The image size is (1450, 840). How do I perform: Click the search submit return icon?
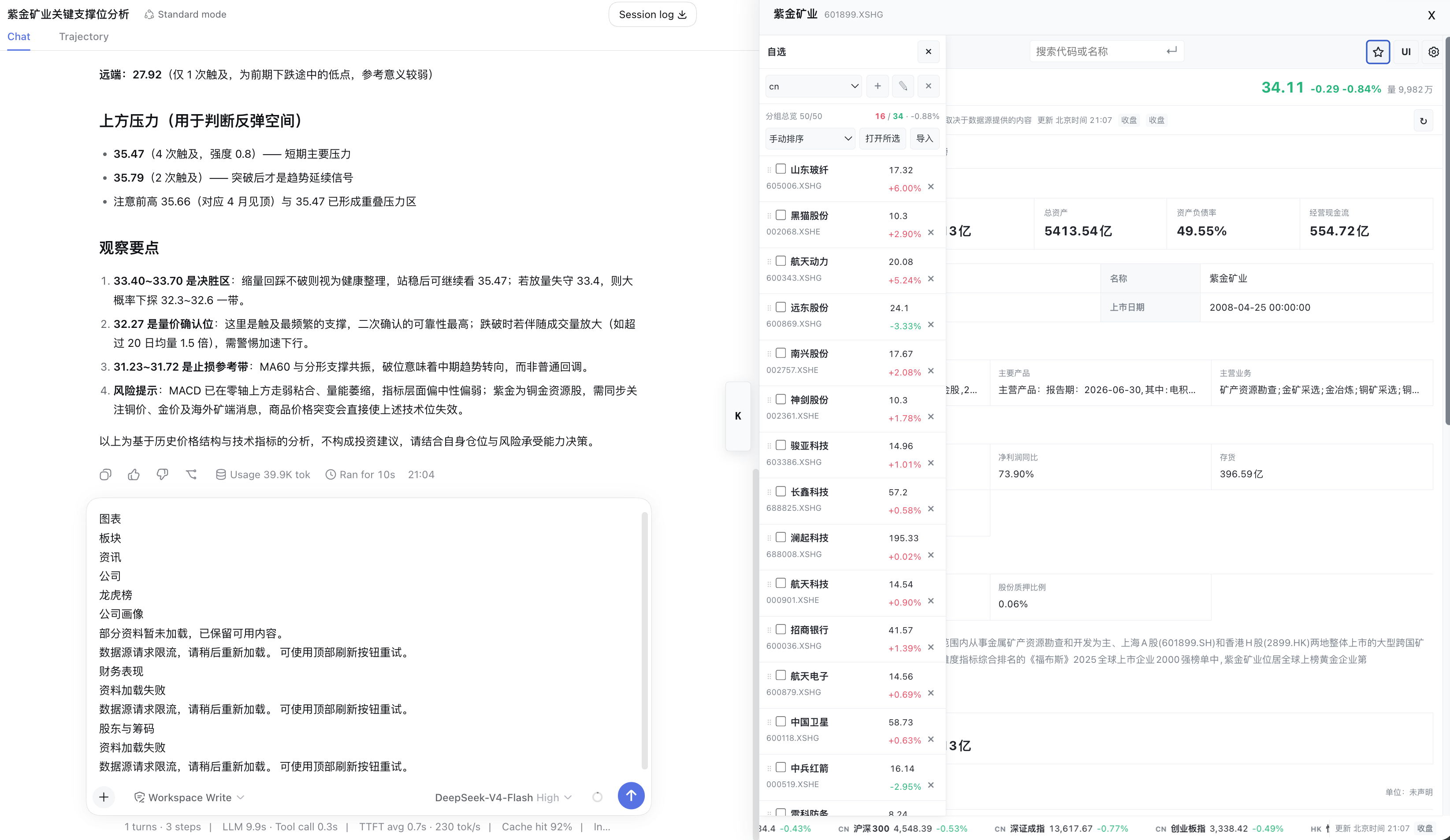point(1171,51)
